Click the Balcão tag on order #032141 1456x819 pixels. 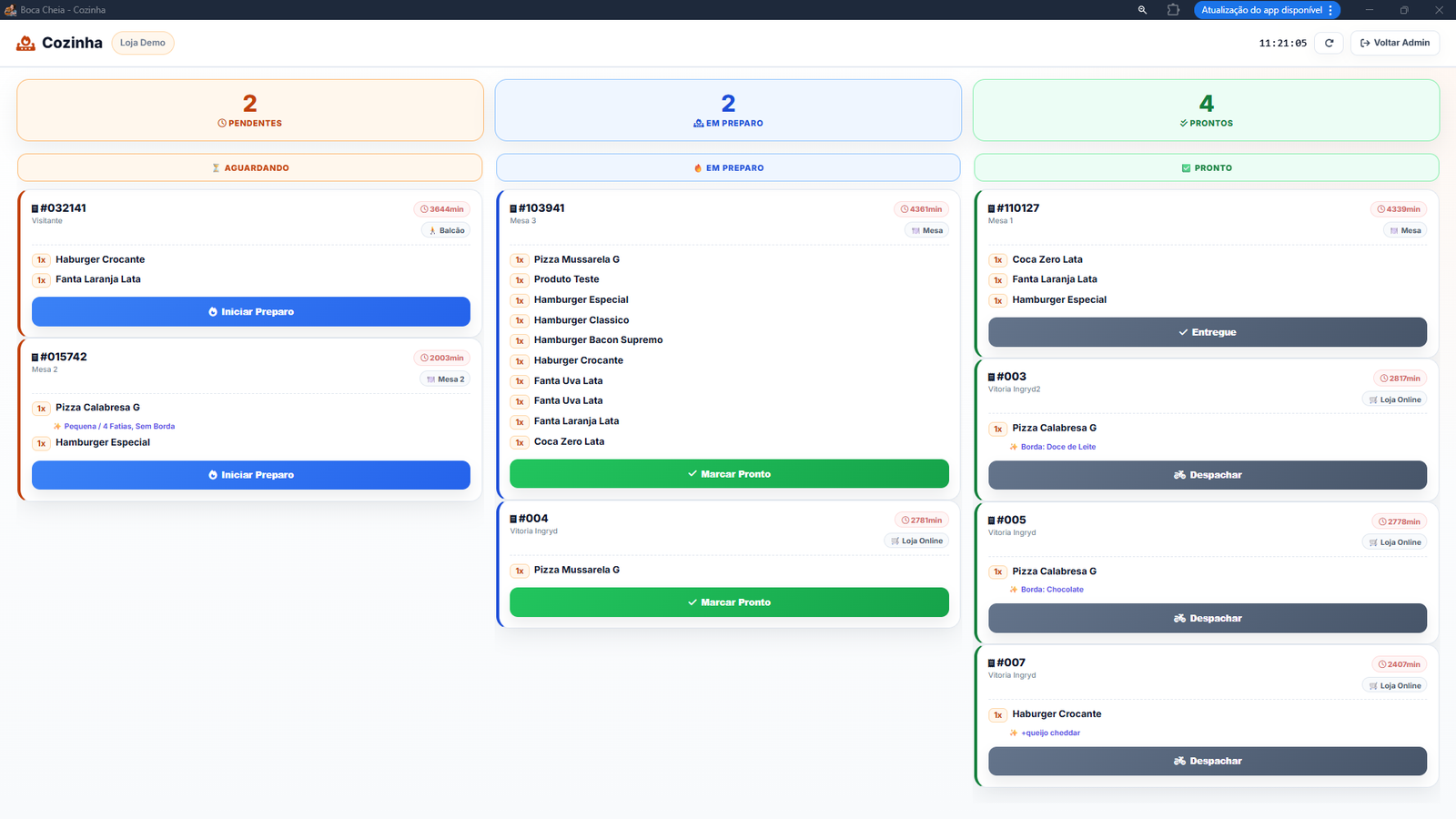coord(446,230)
